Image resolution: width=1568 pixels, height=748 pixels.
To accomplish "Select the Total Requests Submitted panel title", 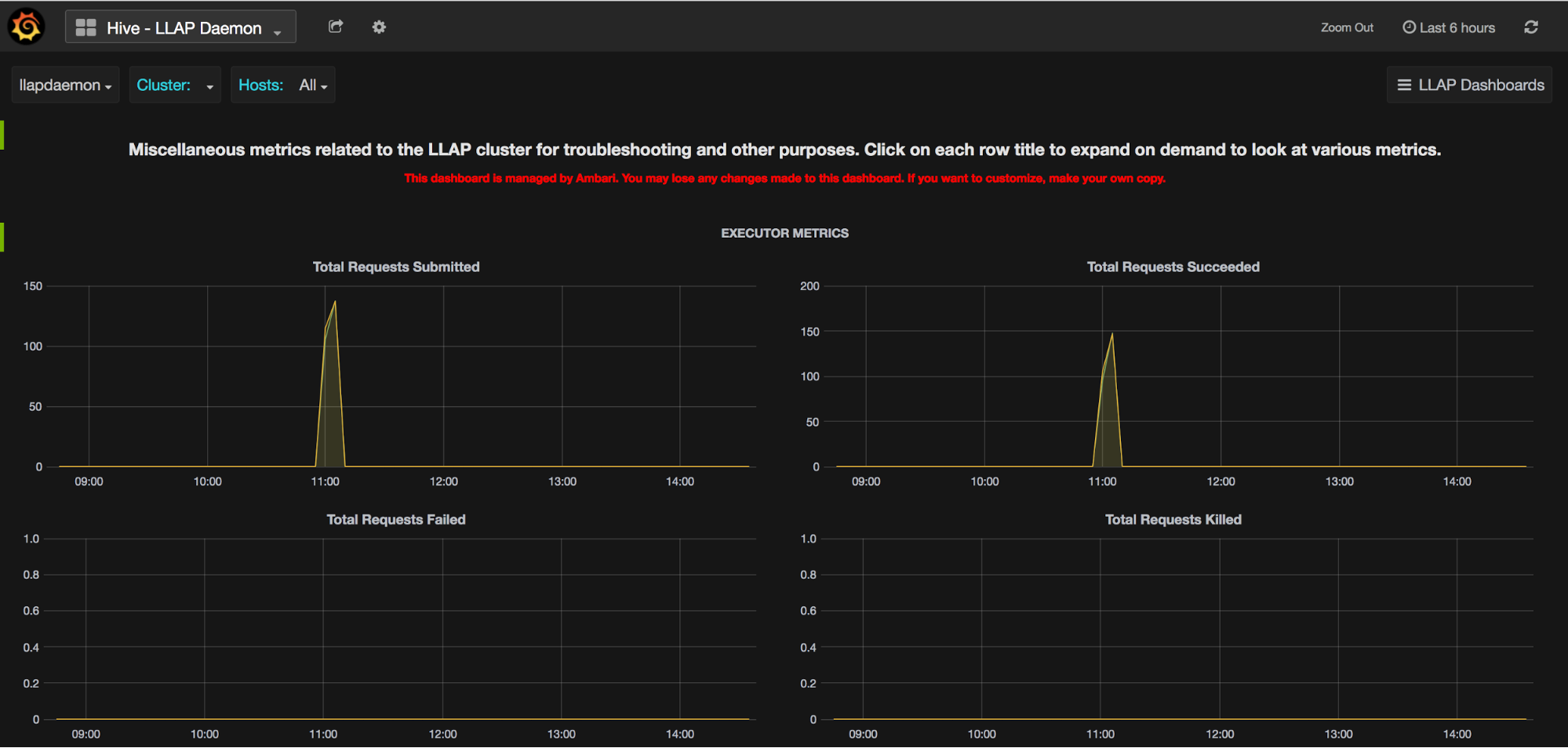I will click(x=395, y=267).
